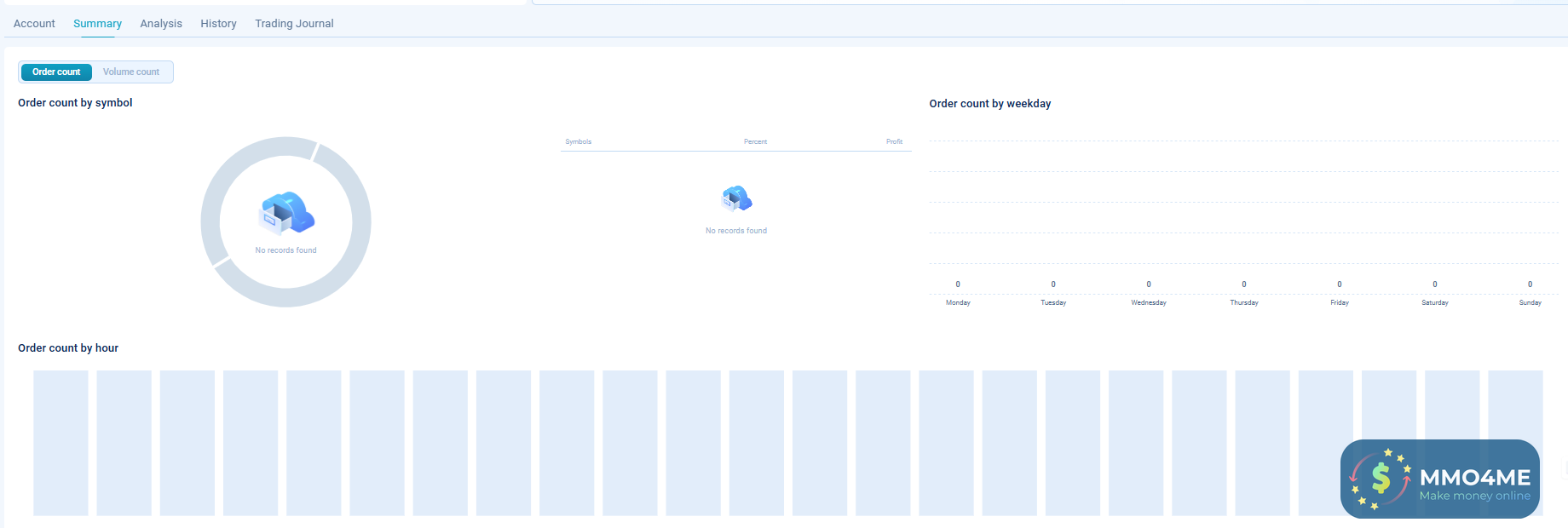The height and width of the screenshot is (528, 1568).
Task: Click the Sunday label on weekday chart
Action: pyautogui.click(x=1531, y=303)
